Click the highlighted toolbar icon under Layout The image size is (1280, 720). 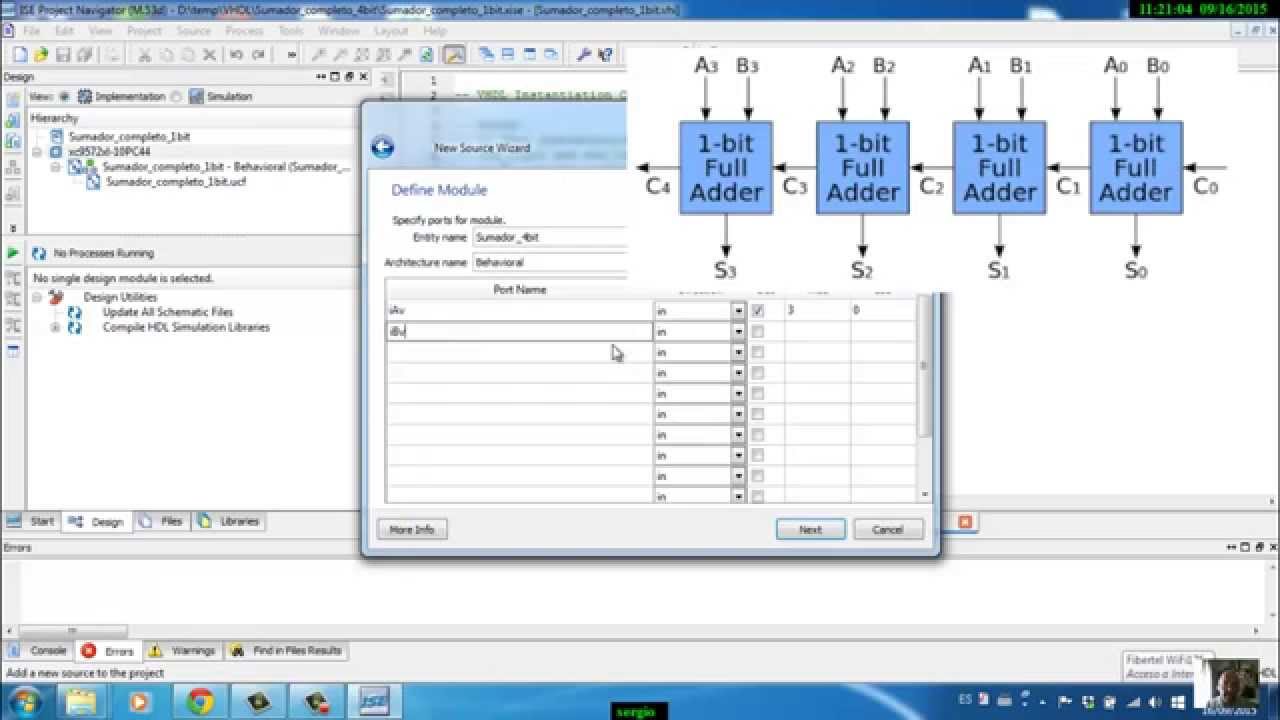(454, 55)
